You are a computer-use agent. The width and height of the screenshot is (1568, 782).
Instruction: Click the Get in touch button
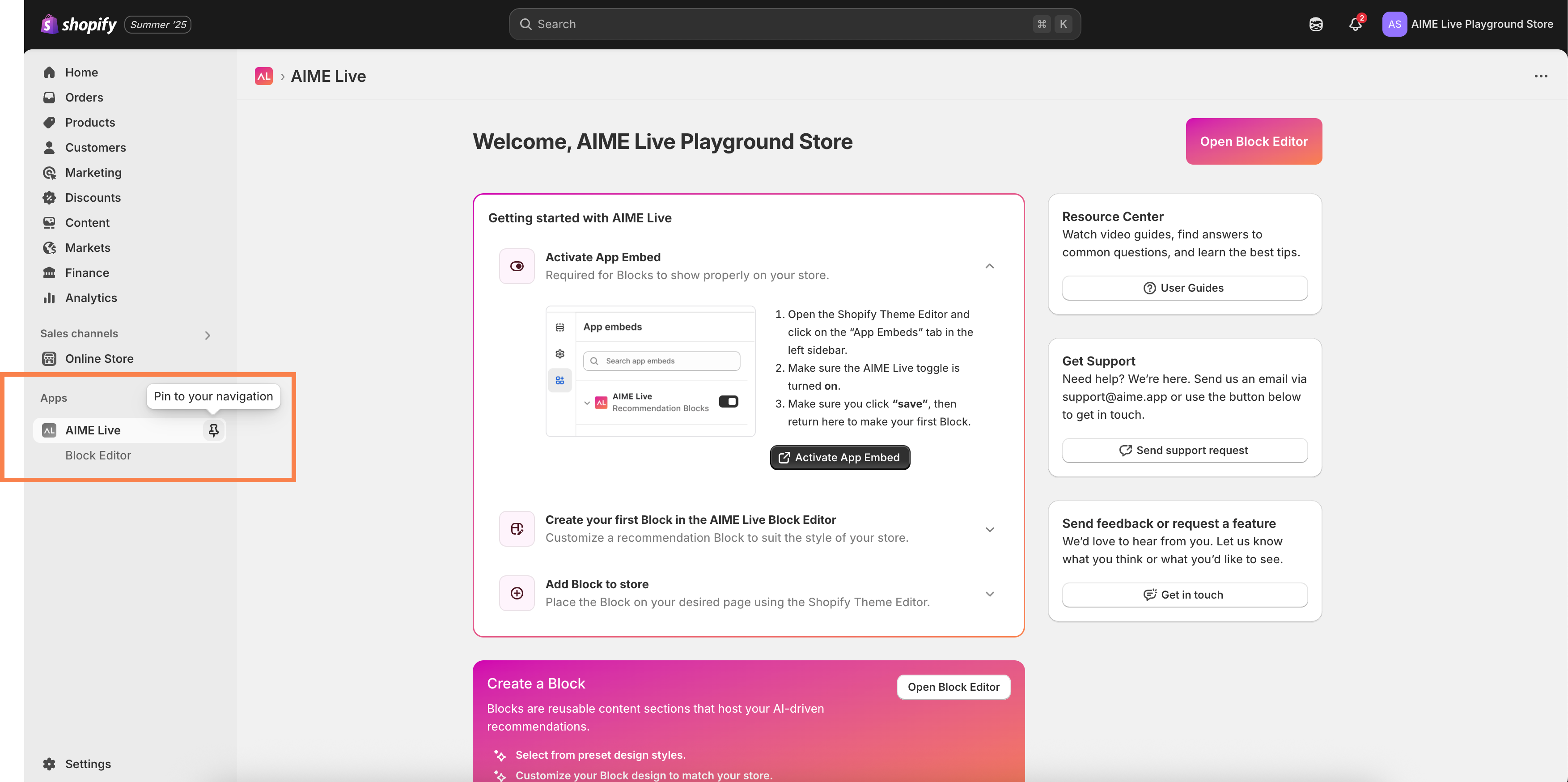pyautogui.click(x=1185, y=595)
